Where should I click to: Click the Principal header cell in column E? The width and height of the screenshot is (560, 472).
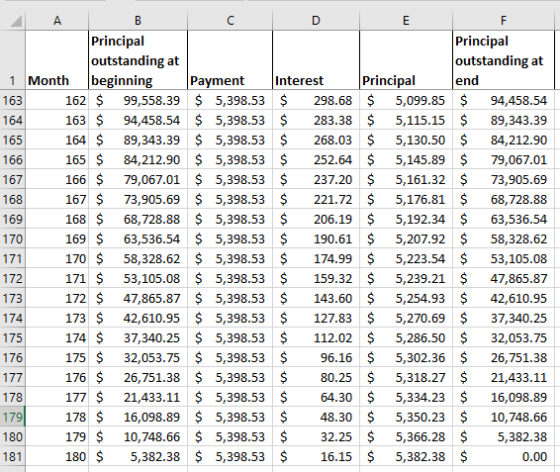coord(406,60)
